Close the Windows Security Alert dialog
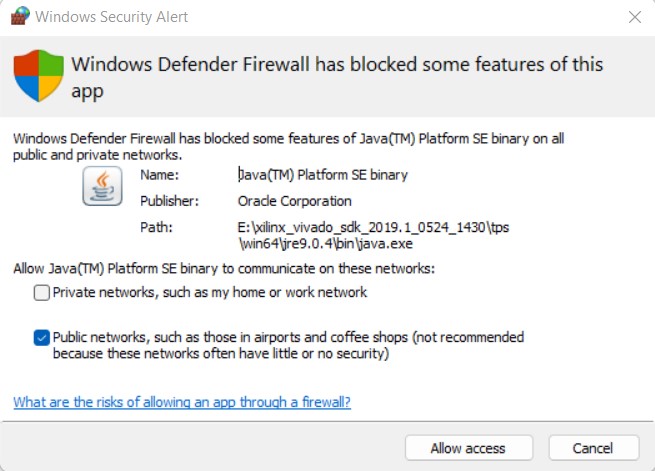The height and width of the screenshot is (471, 655). coord(634,17)
